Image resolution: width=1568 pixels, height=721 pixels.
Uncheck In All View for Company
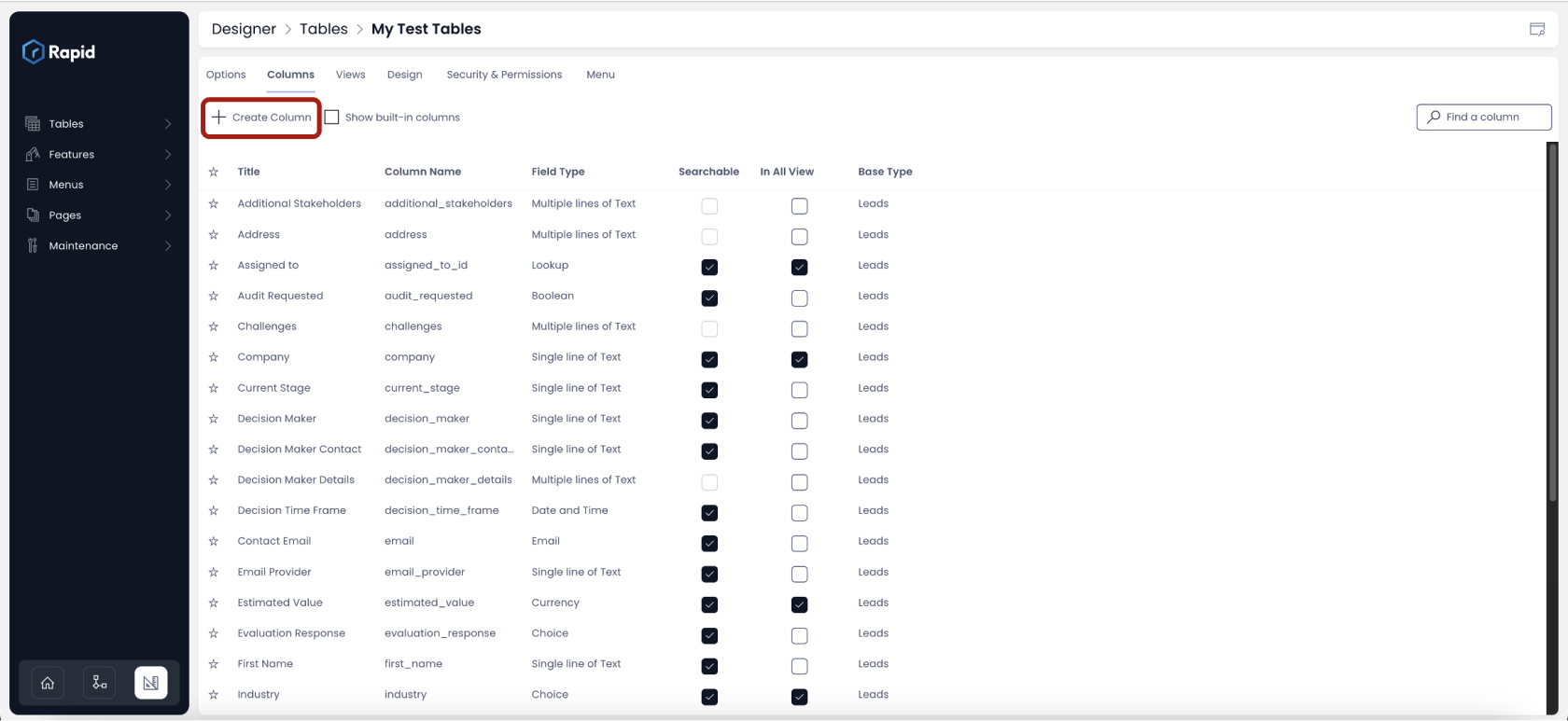(799, 359)
